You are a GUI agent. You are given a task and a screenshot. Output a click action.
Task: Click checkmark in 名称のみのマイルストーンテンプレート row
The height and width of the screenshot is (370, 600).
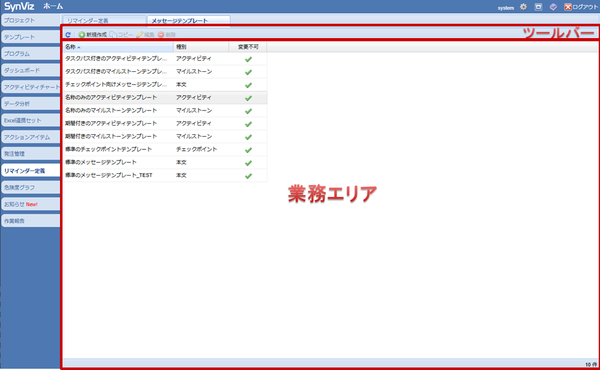click(248, 111)
